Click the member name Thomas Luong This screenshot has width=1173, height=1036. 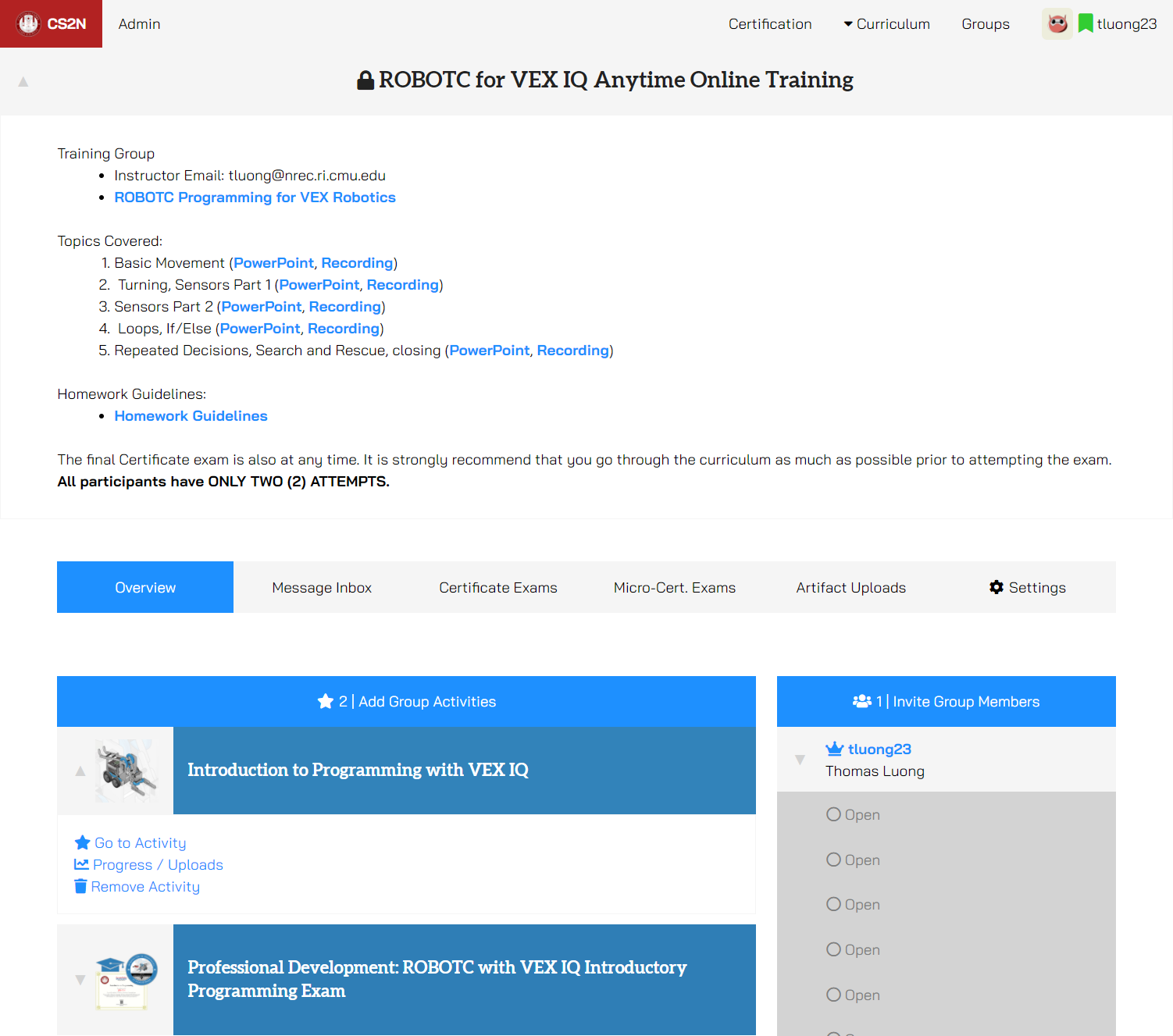[x=875, y=771]
